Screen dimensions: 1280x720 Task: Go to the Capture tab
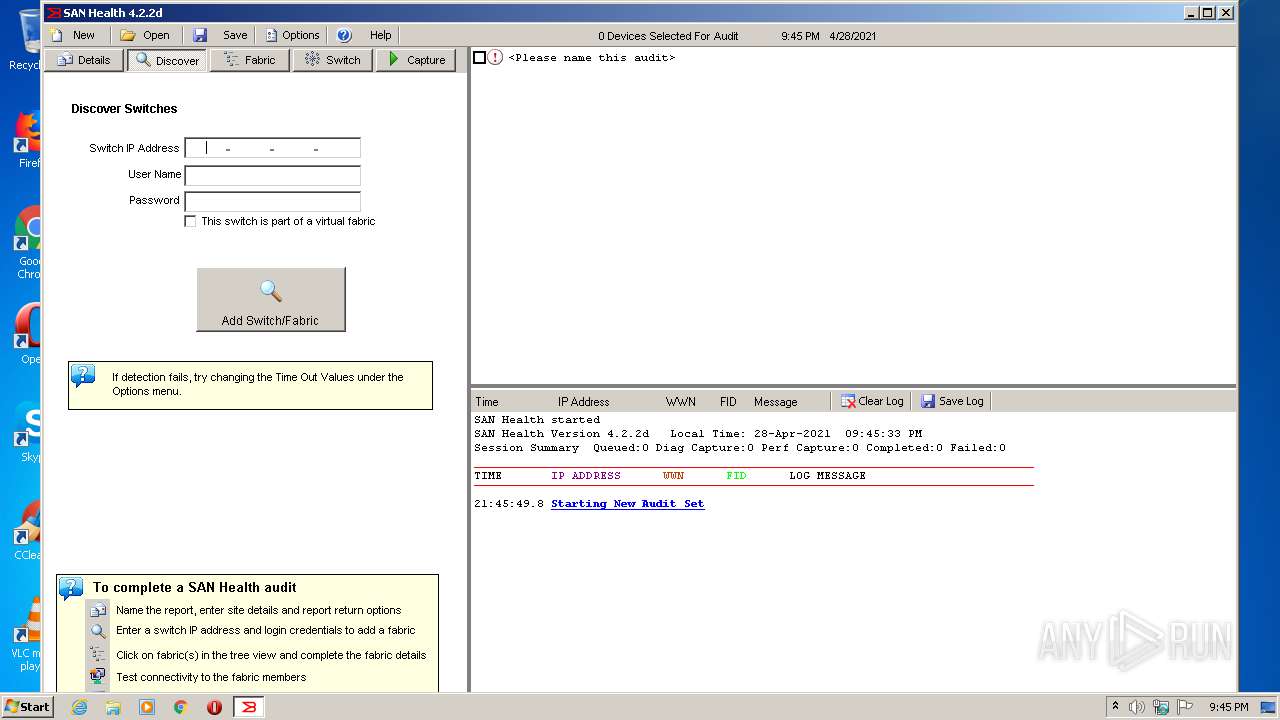pyautogui.click(x=416, y=60)
